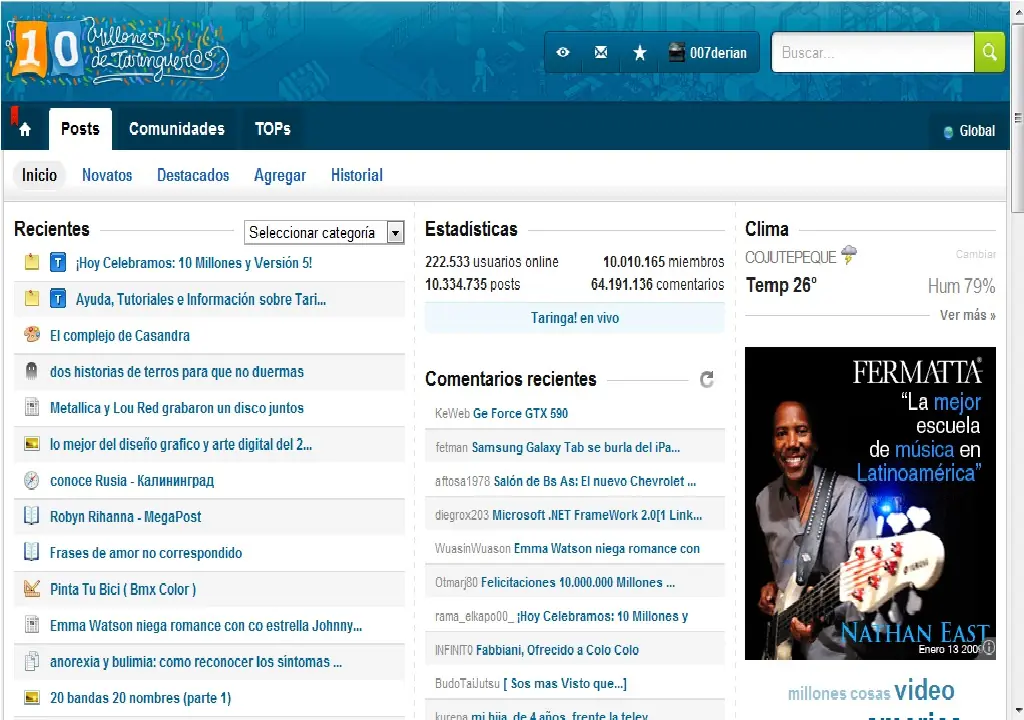
Task: Click image icon beside 20 bandas post
Action: point(31,697)
